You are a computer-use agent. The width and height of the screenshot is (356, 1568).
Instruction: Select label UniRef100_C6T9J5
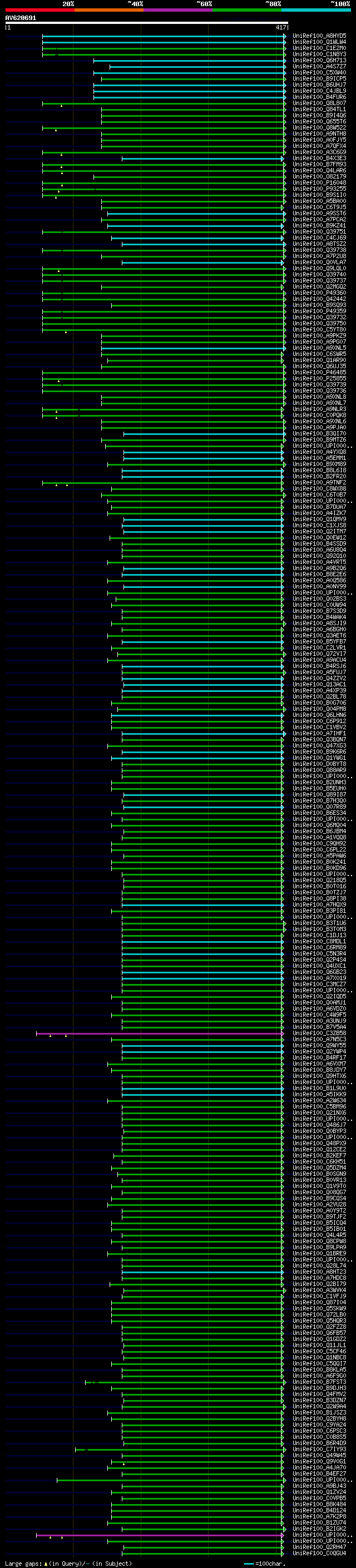[x=319, y=207]
